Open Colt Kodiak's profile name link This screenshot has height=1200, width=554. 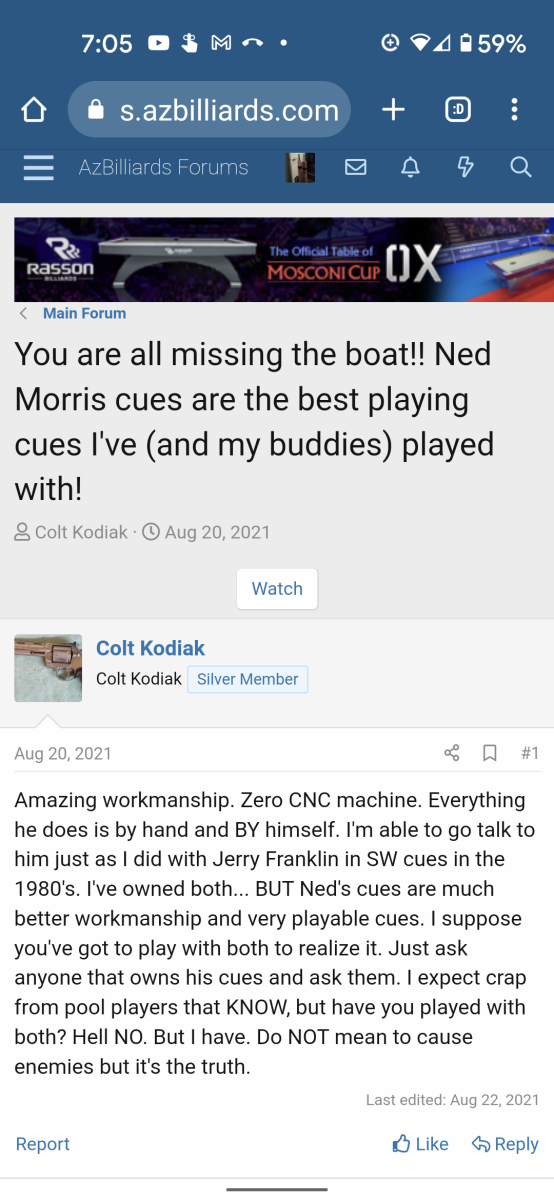[x=150, y=648]
